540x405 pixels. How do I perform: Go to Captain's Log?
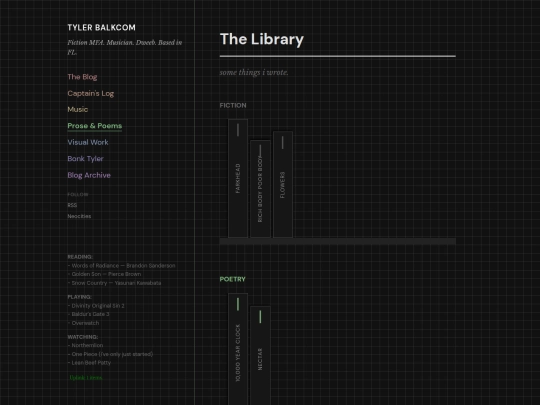tap(91, 93)
